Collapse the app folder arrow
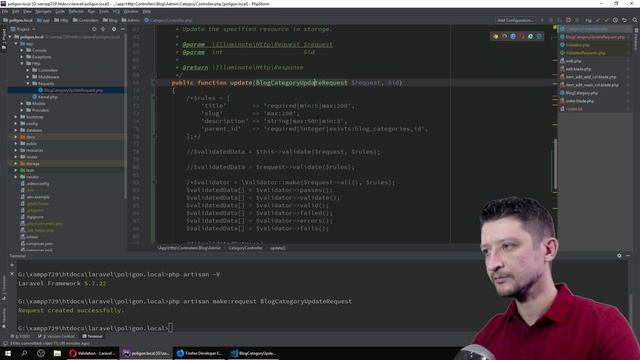Screen dimensions: 640x360 tap(16, 44)
